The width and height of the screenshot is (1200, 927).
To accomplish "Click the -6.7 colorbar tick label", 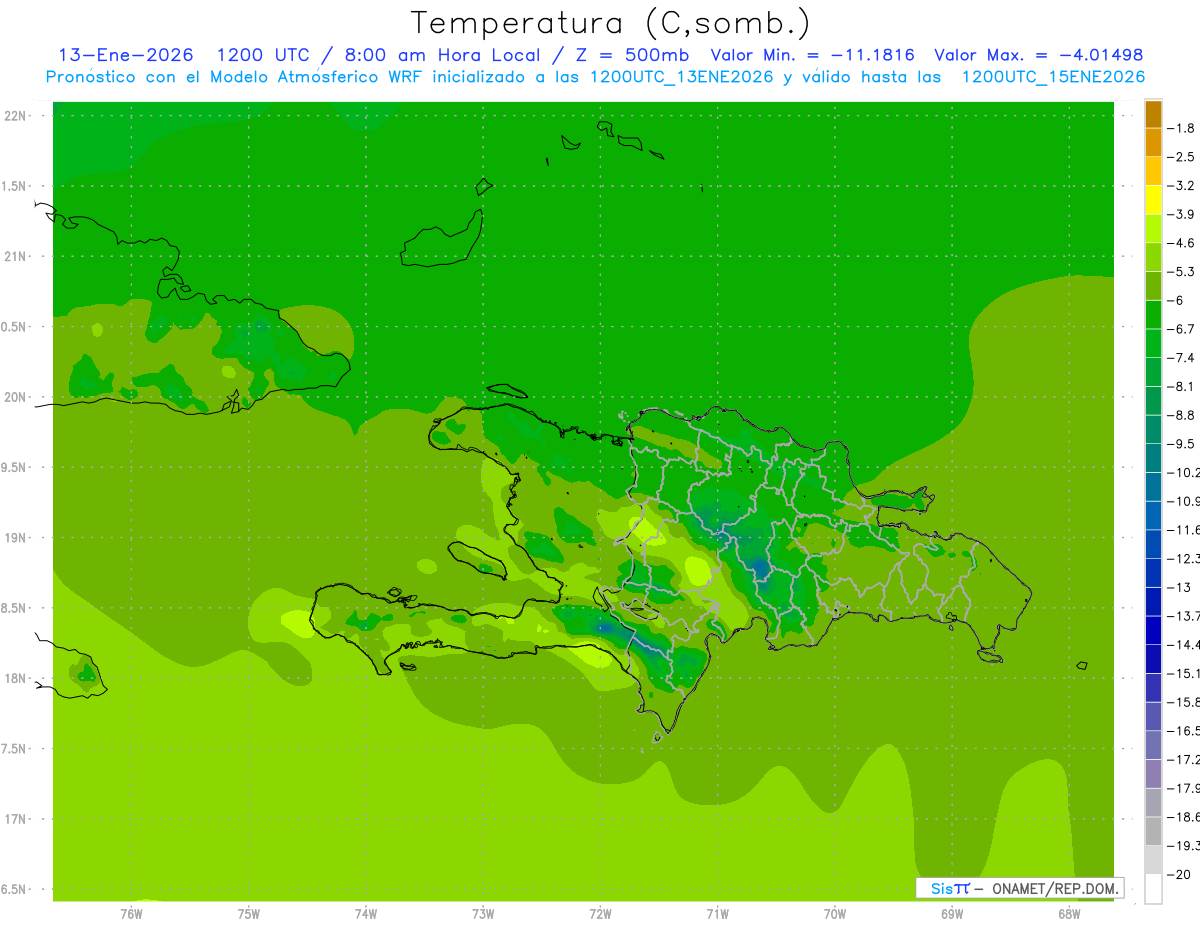I will click(1183, 329).
